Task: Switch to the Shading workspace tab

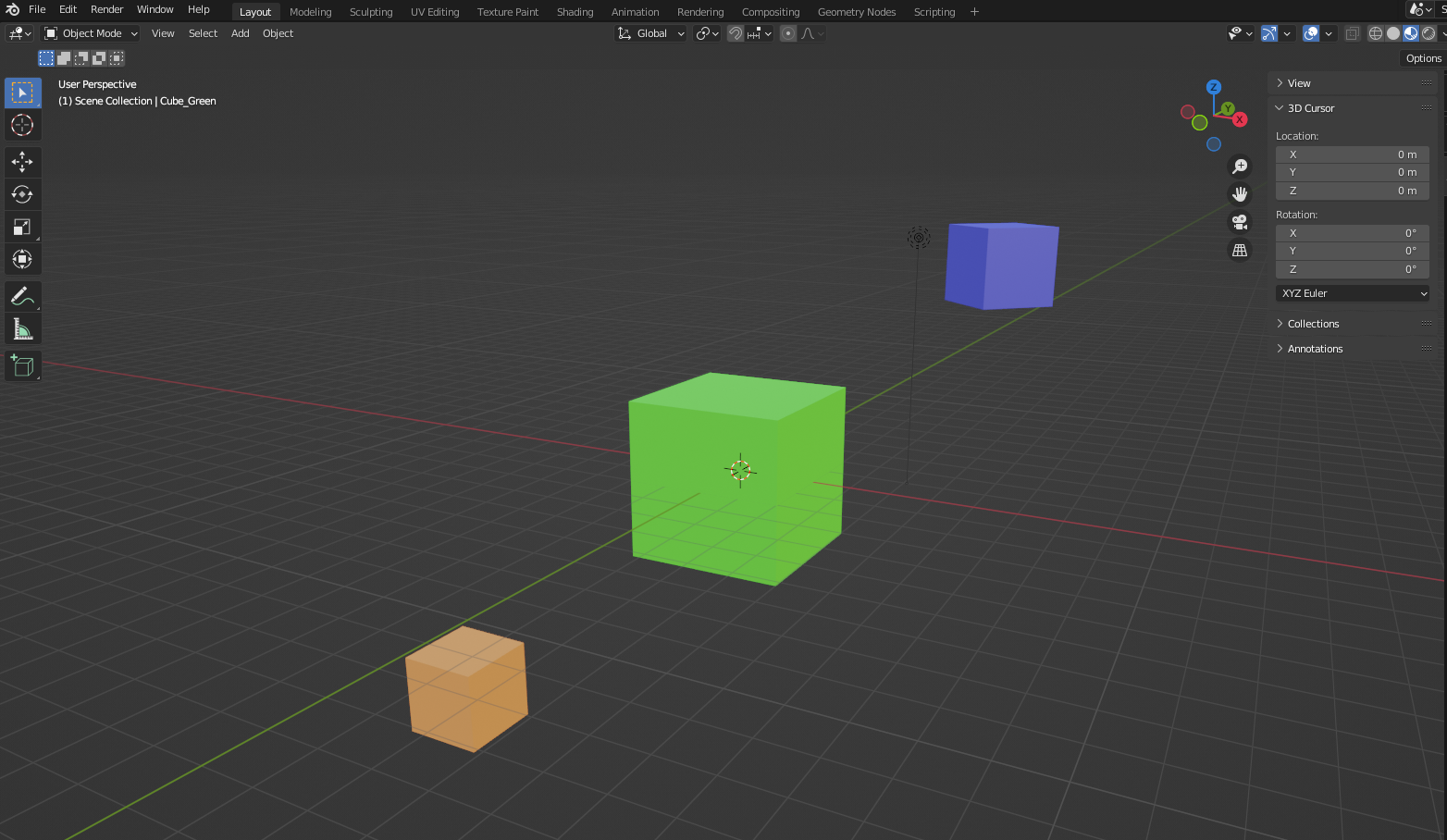Action: 575,12
